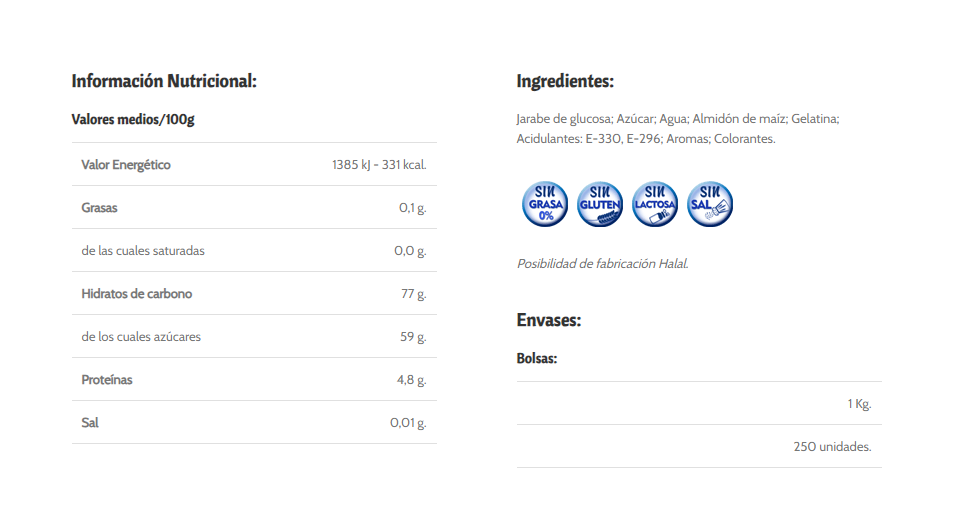Select the 1 Kg. packaging entry
Screen dimensions: 973x517
tap(859, 404)
